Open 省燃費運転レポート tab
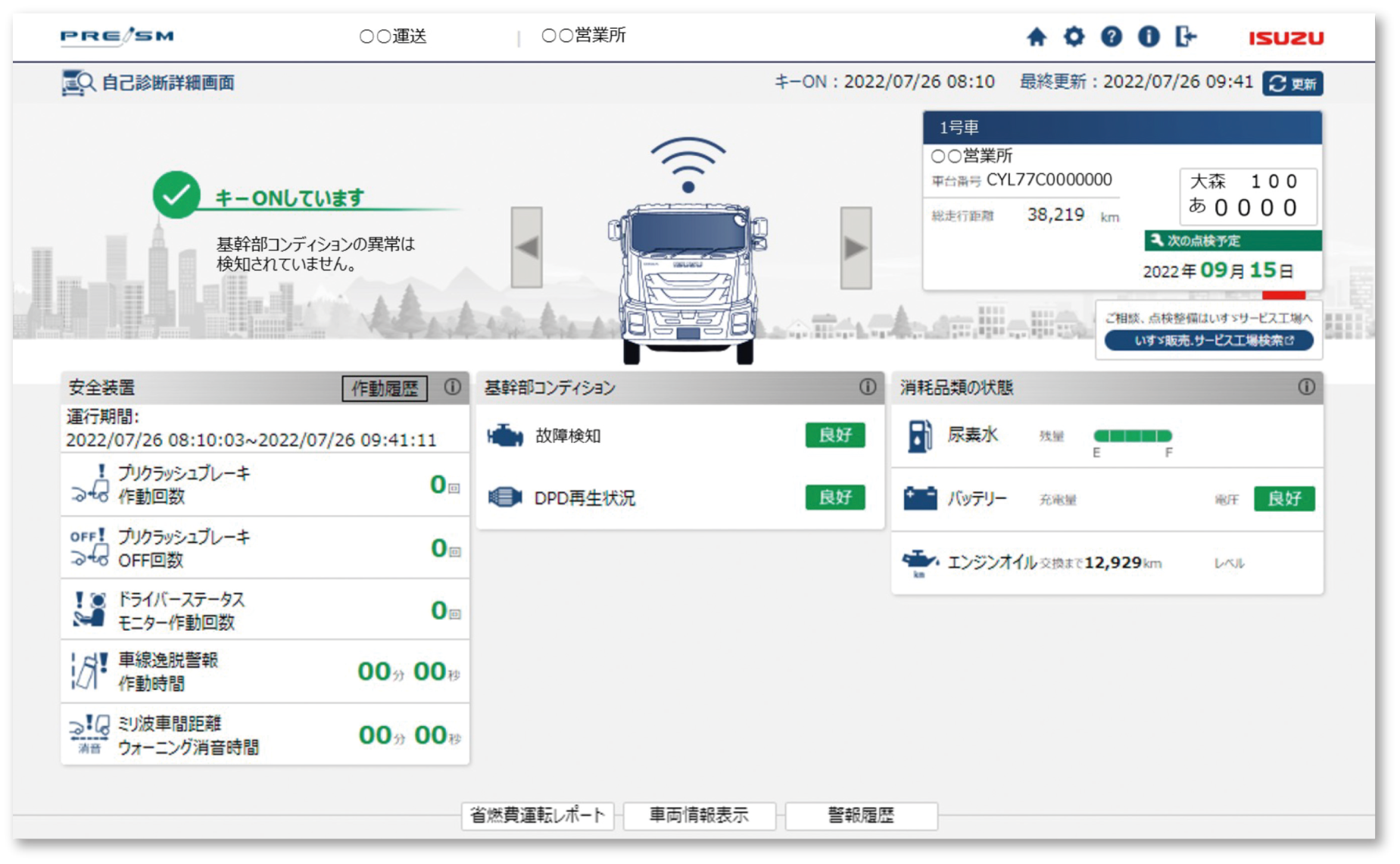 pyautogui.click(x=538, y=816)
